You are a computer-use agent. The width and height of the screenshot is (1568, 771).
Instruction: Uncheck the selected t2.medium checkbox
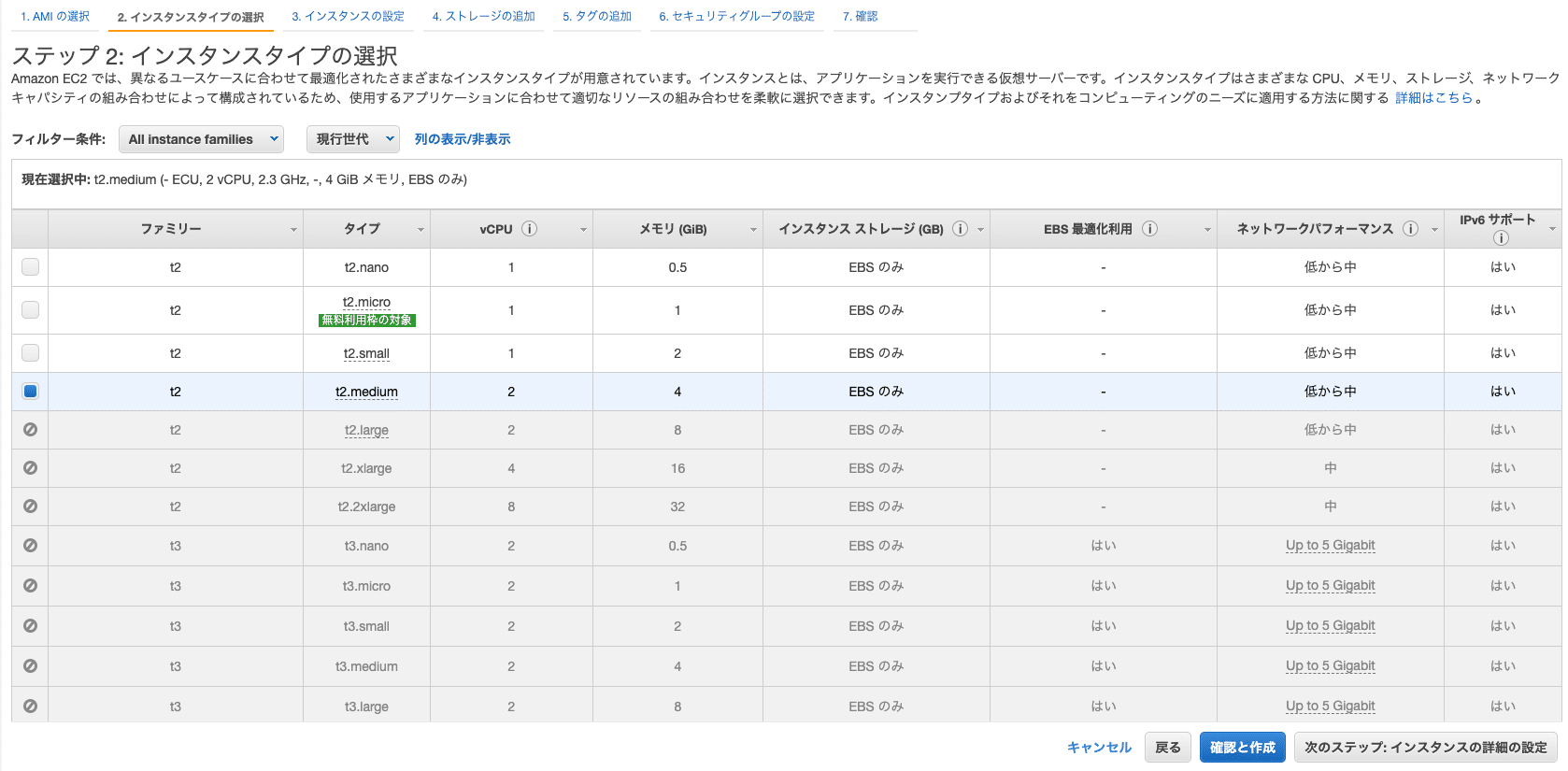[x=30, y=392]
